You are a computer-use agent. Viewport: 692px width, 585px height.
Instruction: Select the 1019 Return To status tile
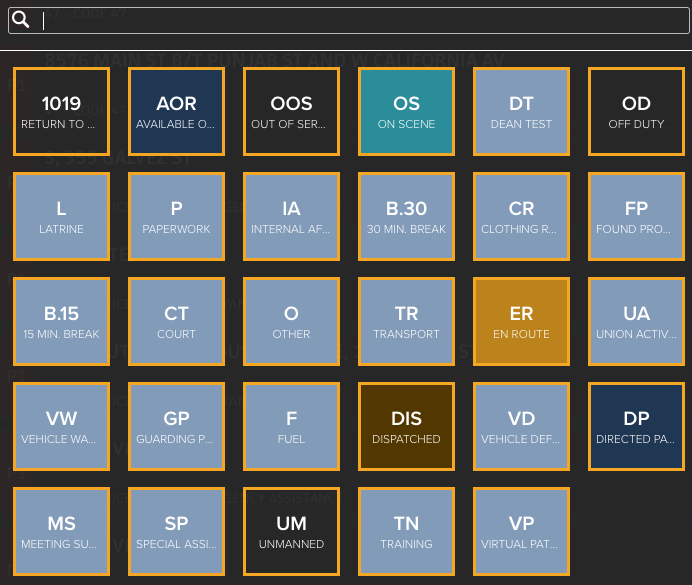coord(61,112)
